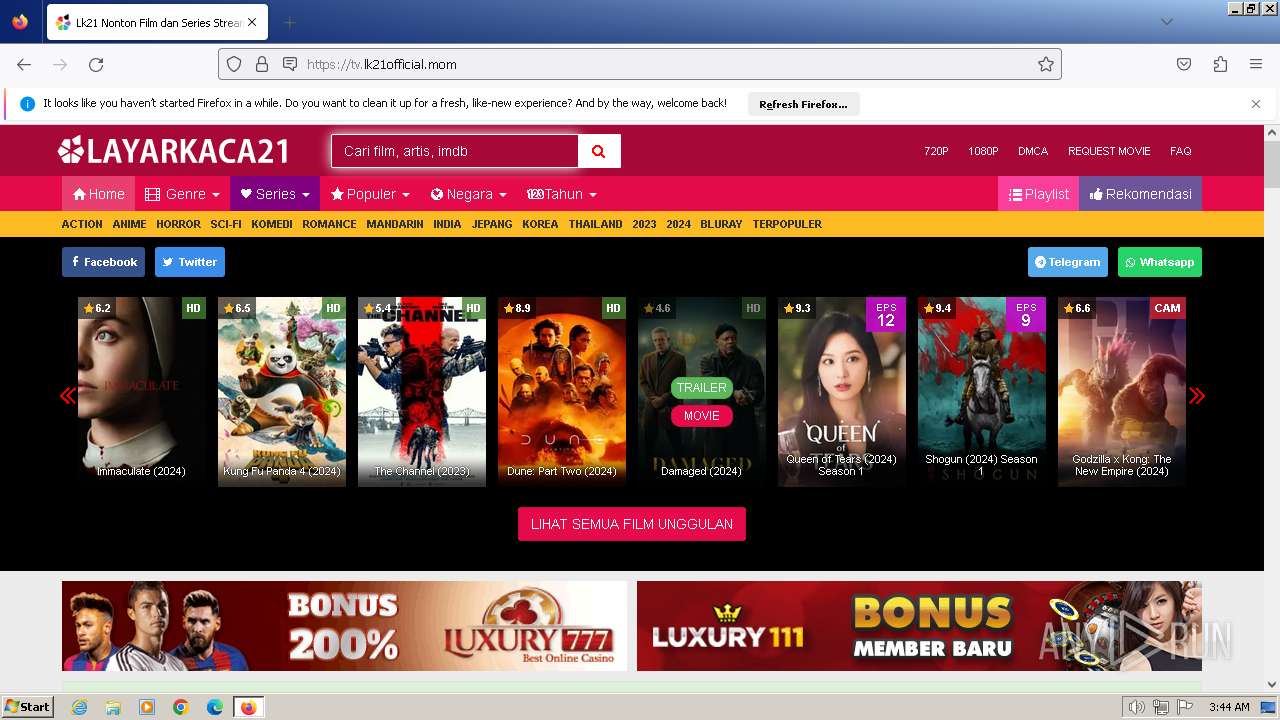Viewport: 1280px width, 720px height.
Task: Select the HORROR category link
Action: [178, 224]
